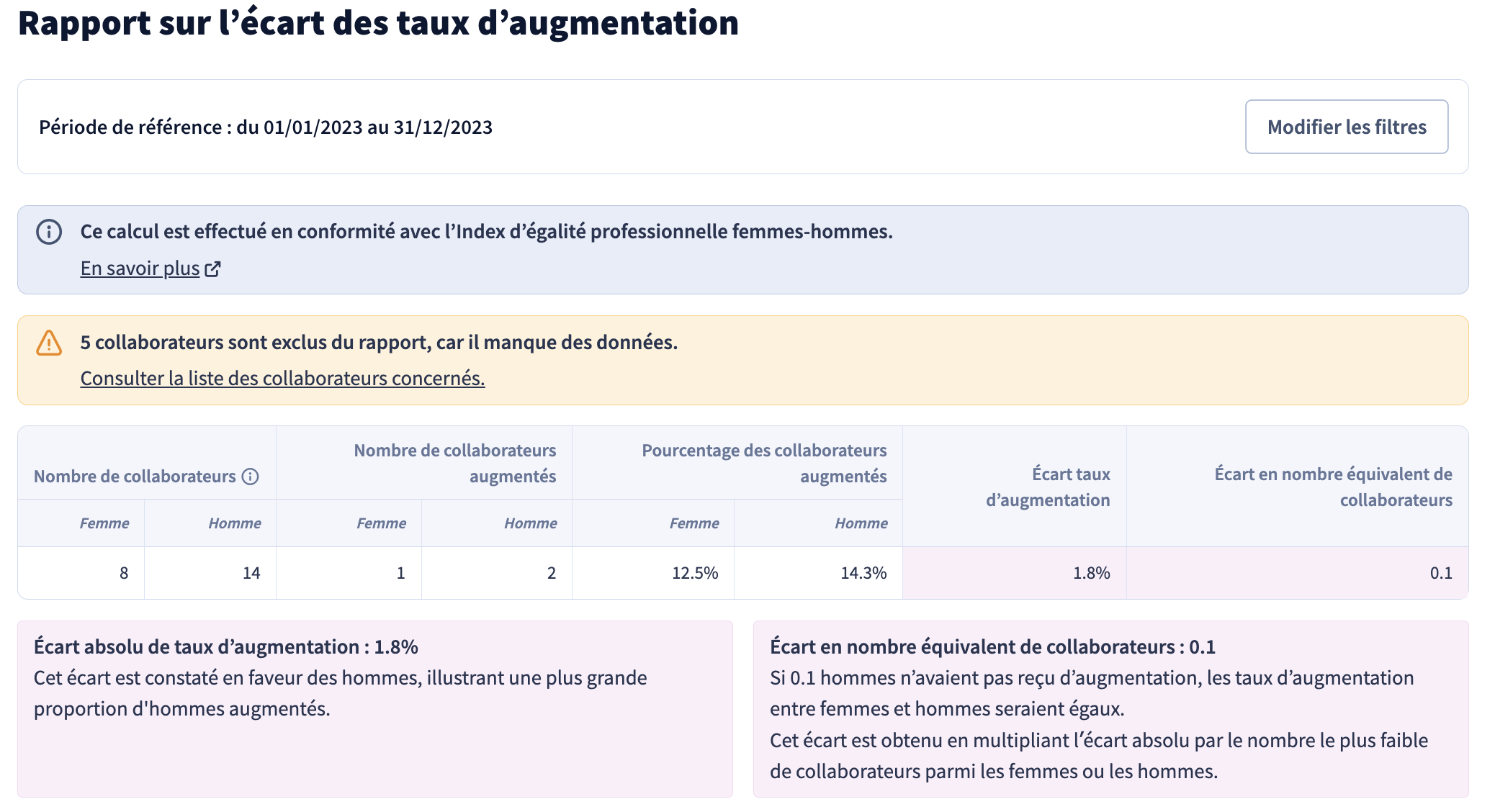The height and width of the screenshot is (812, 1495).
Task: Click the Écart absolu de taux d'augmentation card
Action: point(375,709)
